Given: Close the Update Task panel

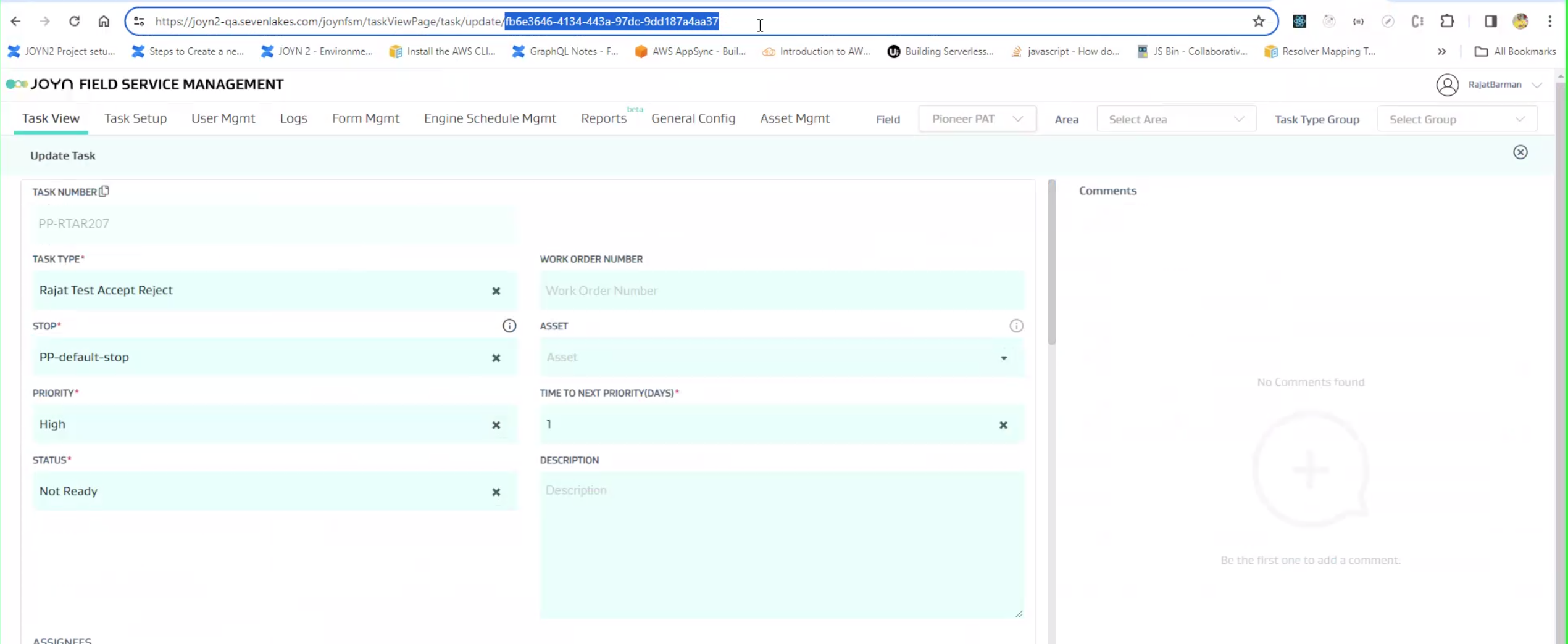Looking at the screenshot, I should pyautogui.click(x=1520, y=152).
